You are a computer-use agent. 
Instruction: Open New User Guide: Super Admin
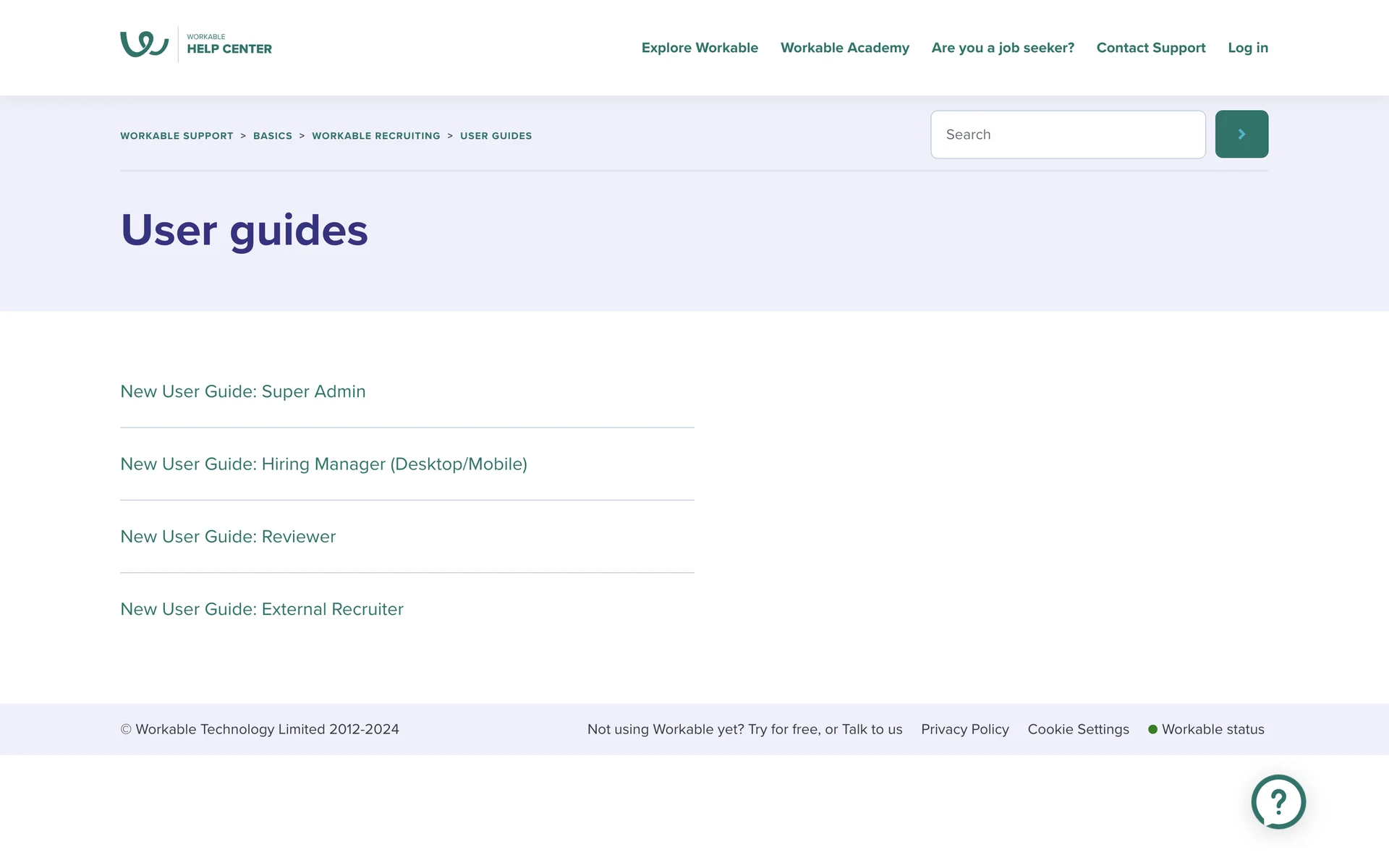pos(242,391)
